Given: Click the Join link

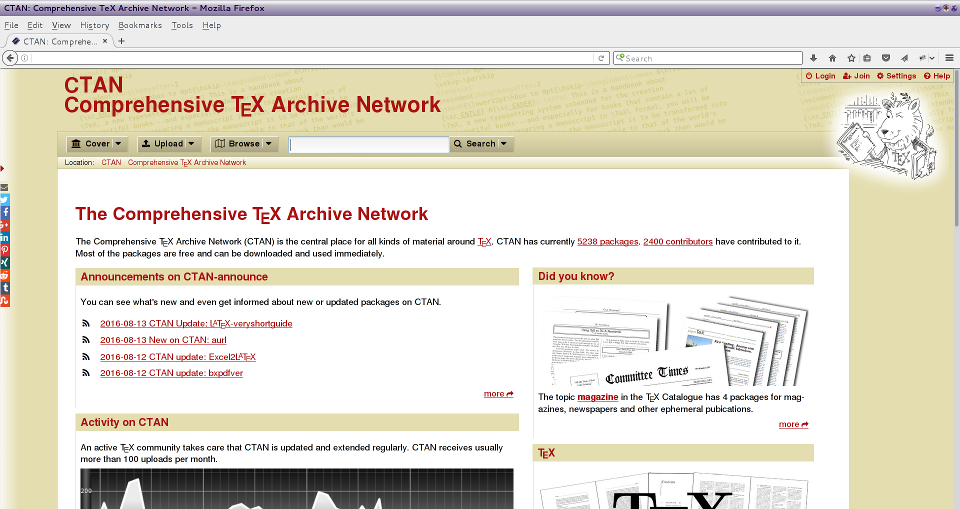Looking at the screenshot, I should [857, 76].
